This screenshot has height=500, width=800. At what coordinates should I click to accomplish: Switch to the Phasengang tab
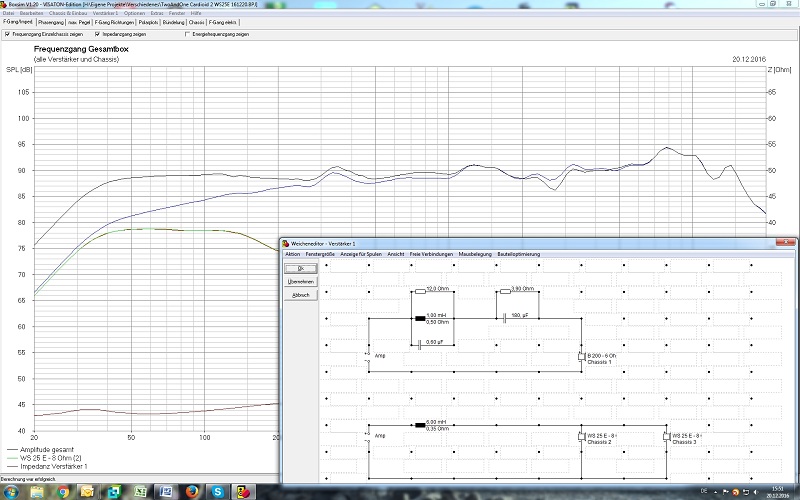[x=51, y=21]
